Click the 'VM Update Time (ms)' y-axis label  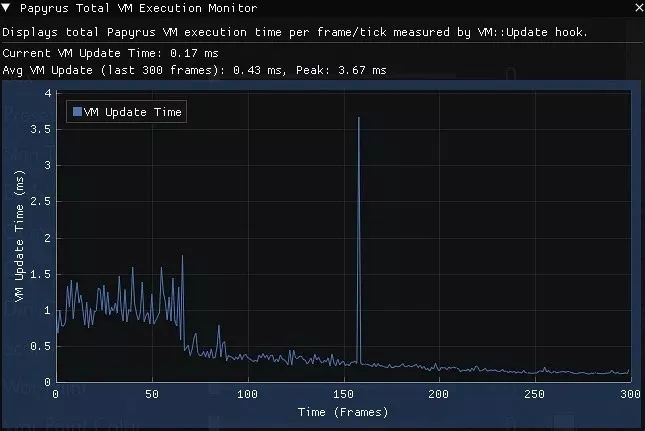click(x=19, y=236)
